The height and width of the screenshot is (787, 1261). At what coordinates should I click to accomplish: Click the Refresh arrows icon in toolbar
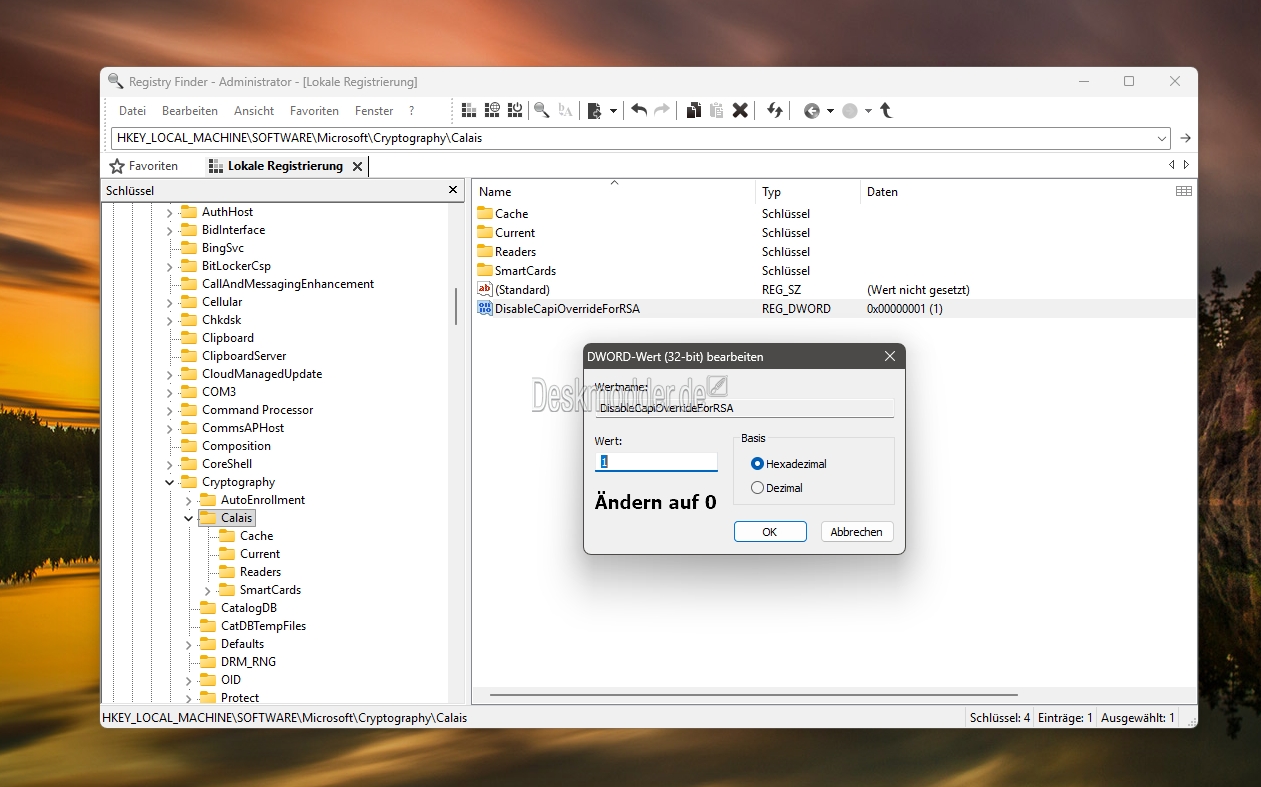pos(774,110)
